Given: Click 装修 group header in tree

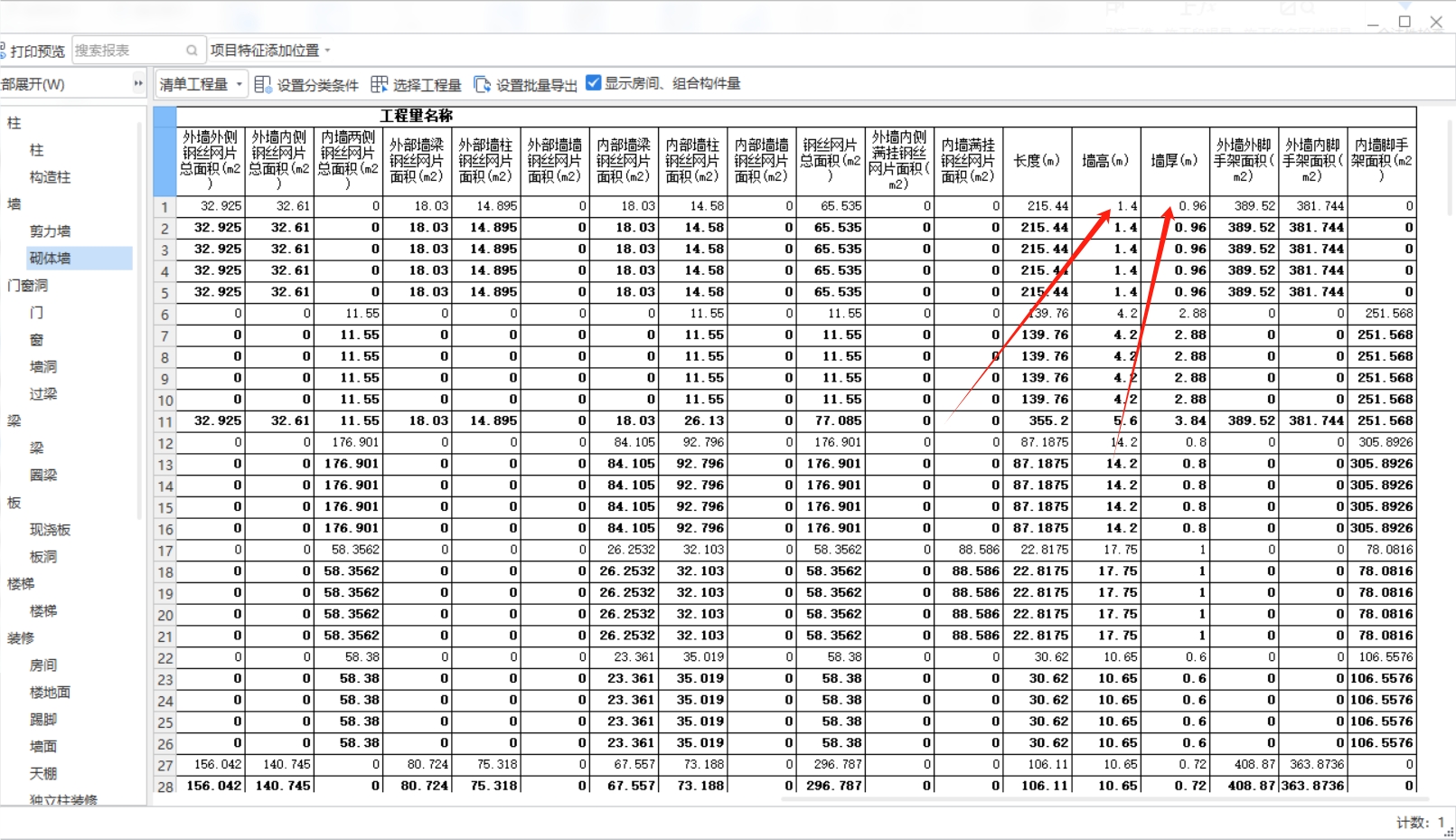Looking at the screenshot, I should click(21, 638).
